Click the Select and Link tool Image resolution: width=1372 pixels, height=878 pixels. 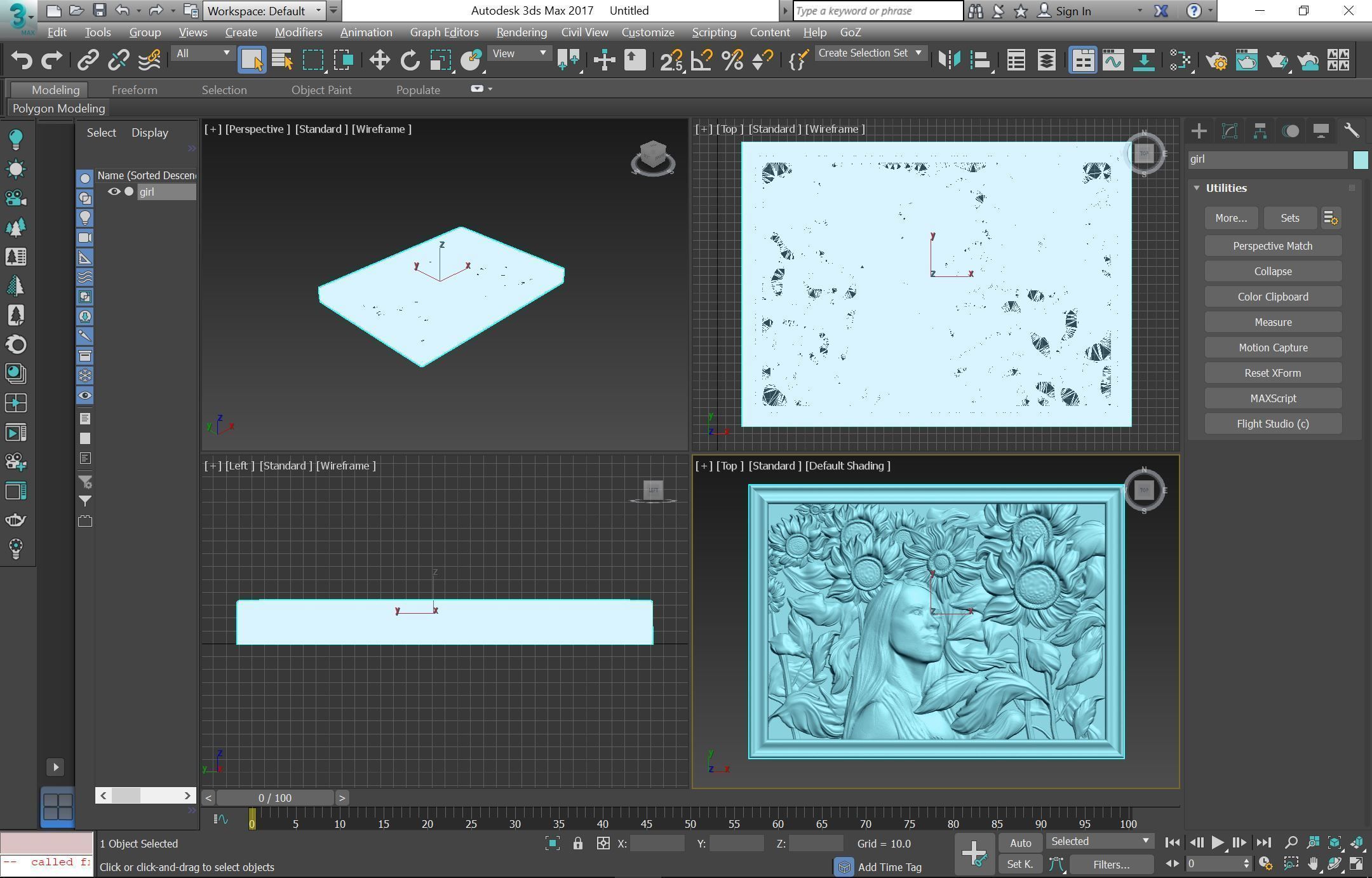click(x=88, y=60)
